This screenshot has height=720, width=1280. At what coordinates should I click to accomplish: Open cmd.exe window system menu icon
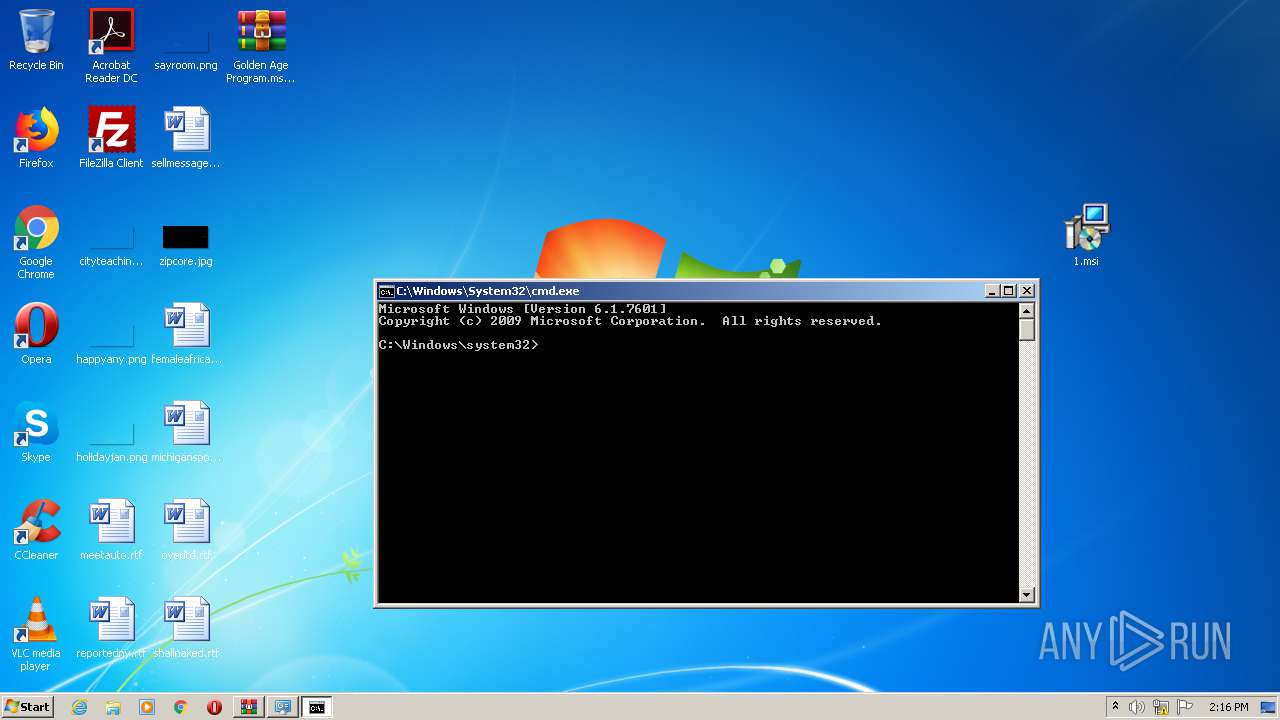coord(386,291)
